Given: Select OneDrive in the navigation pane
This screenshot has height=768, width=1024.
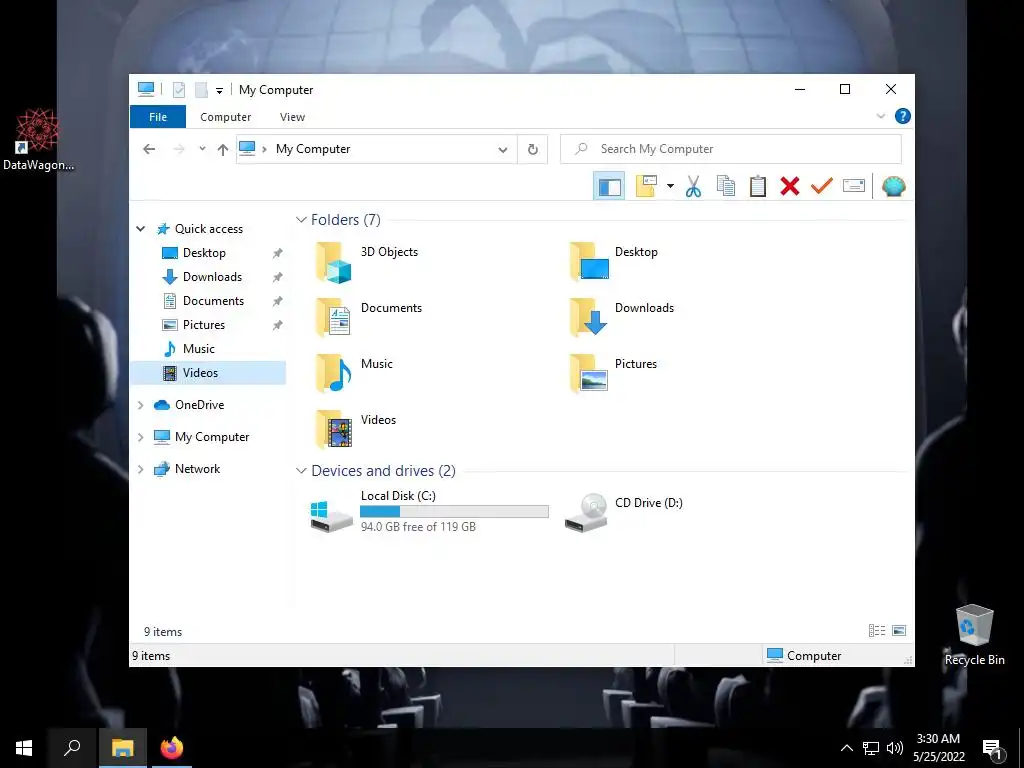Looking at the screenshot, I should (x=199, y=405).
